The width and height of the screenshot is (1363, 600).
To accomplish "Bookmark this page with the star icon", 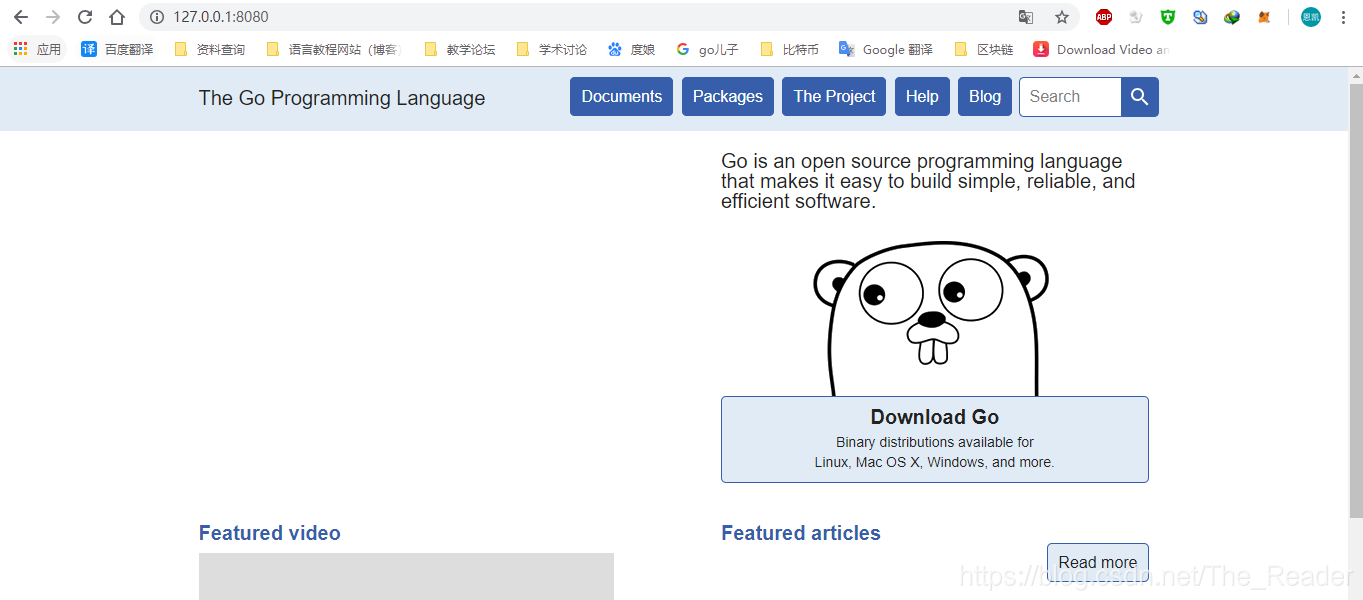I will click(1062, 17).
